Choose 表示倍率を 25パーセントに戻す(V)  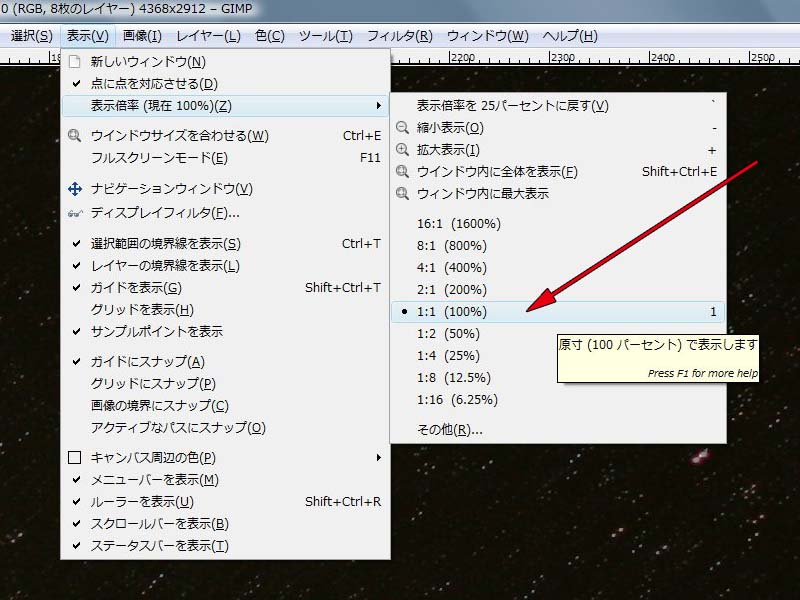coord(558,106)
